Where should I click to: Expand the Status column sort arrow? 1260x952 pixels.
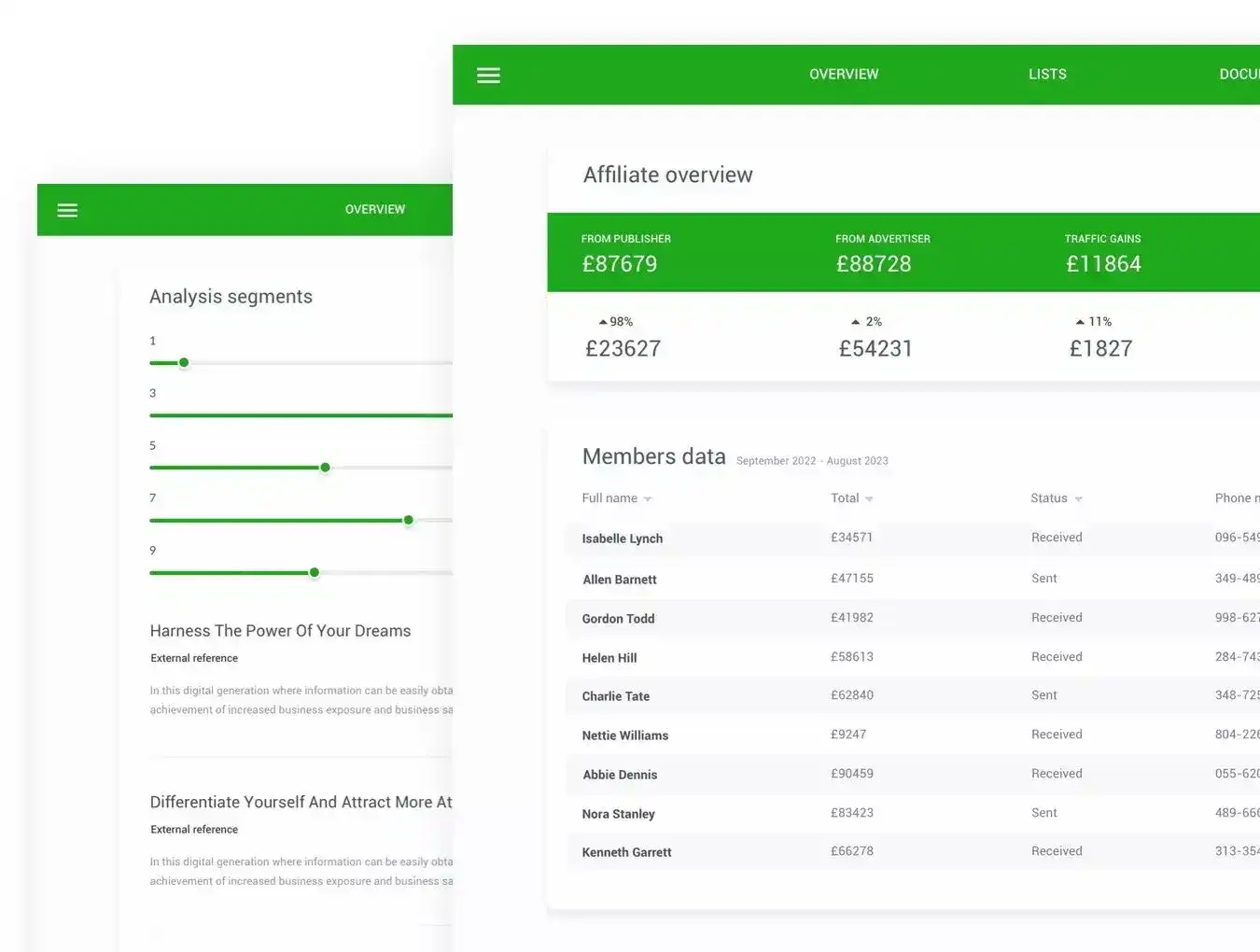pyautogui.click(x=1078, y=499)
